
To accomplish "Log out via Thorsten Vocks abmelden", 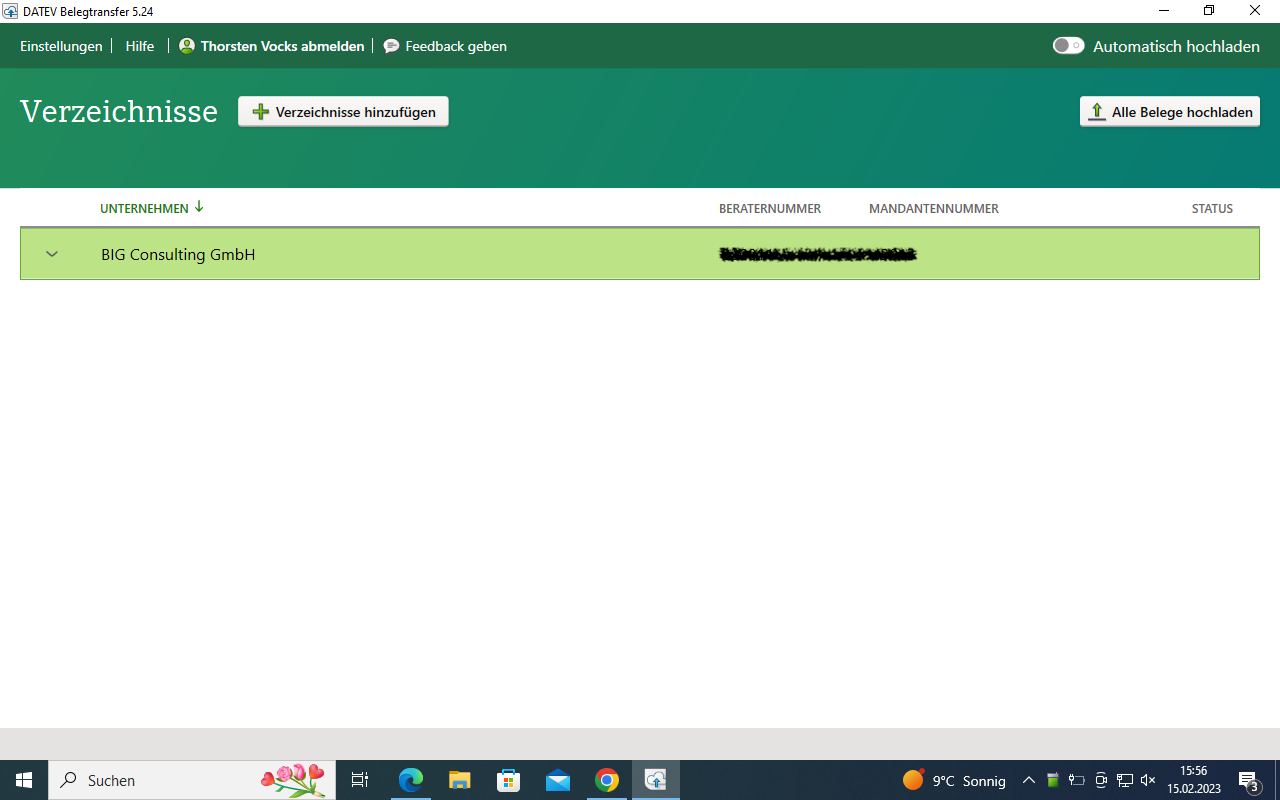I will [x=272, y=46].
